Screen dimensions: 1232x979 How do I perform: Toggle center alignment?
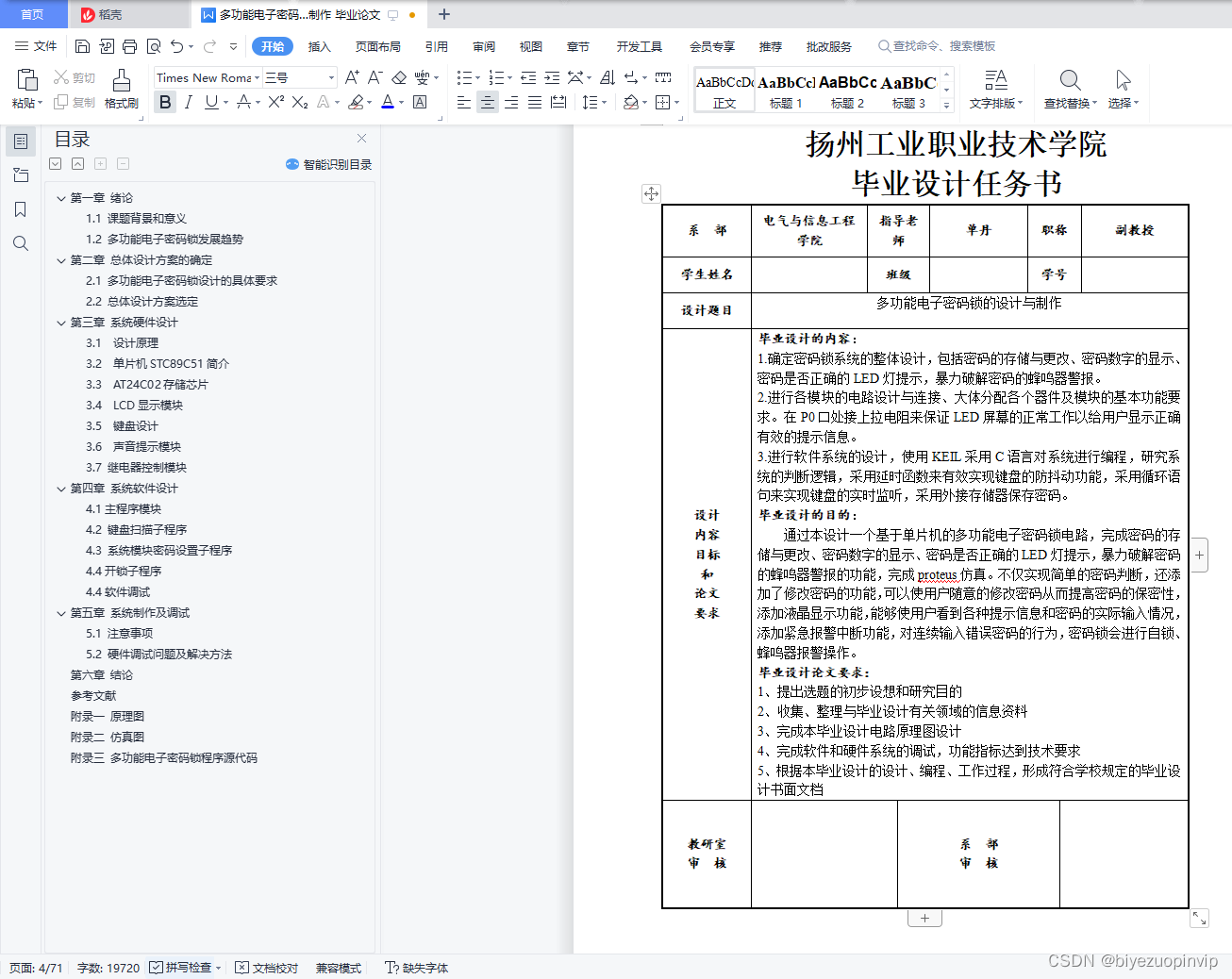tap(488, 102)
